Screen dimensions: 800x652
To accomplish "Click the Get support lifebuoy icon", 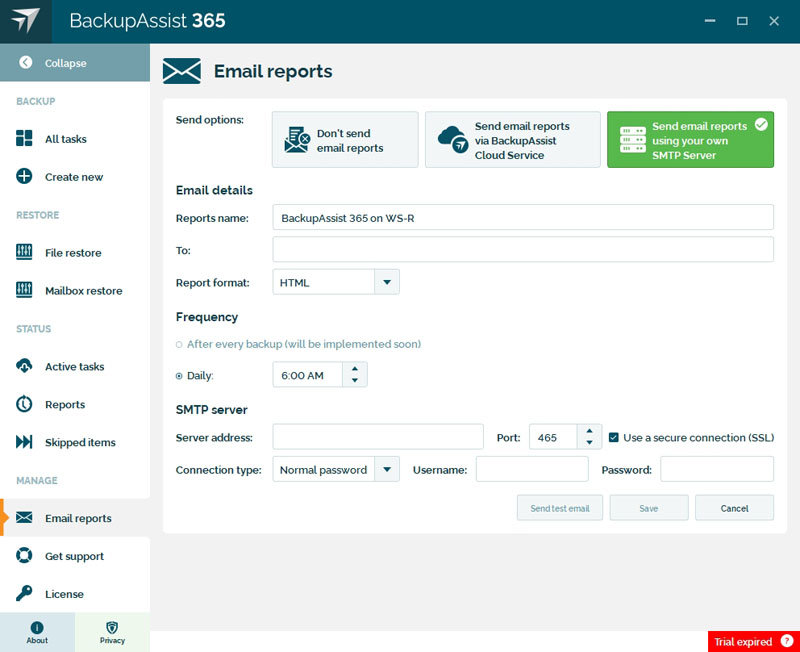I will click(24, 555).
